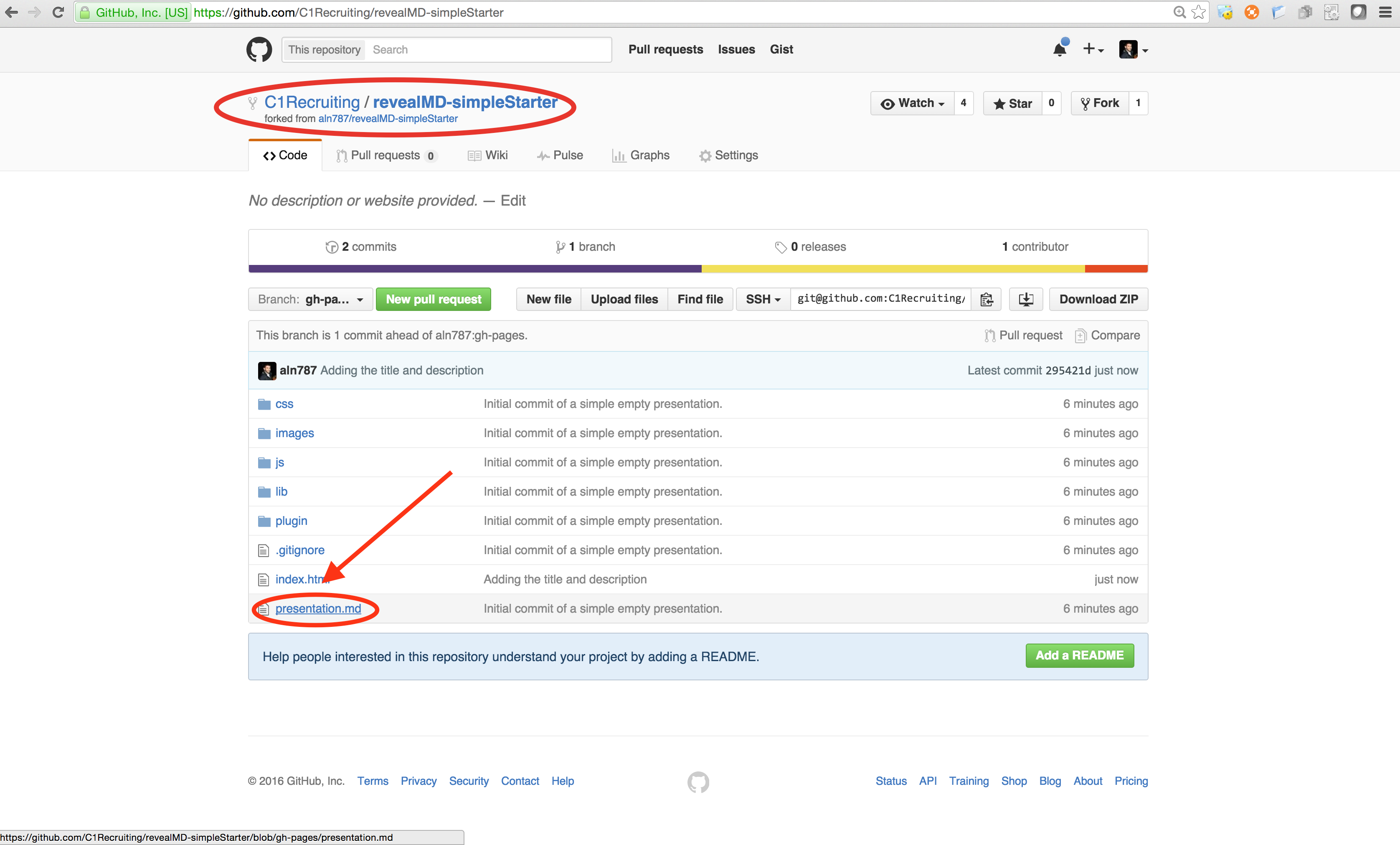This screenshot has height=845, width=1400.
Task: Open the notifications bell icon
Action: coord(1060,49)
